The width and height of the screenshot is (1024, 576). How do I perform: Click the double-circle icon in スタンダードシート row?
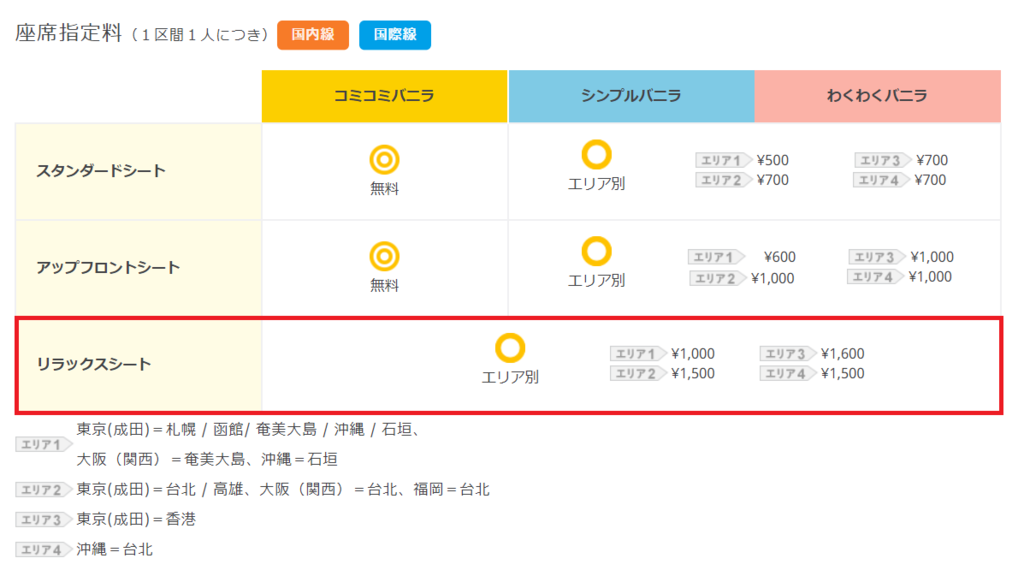[384, 159]
